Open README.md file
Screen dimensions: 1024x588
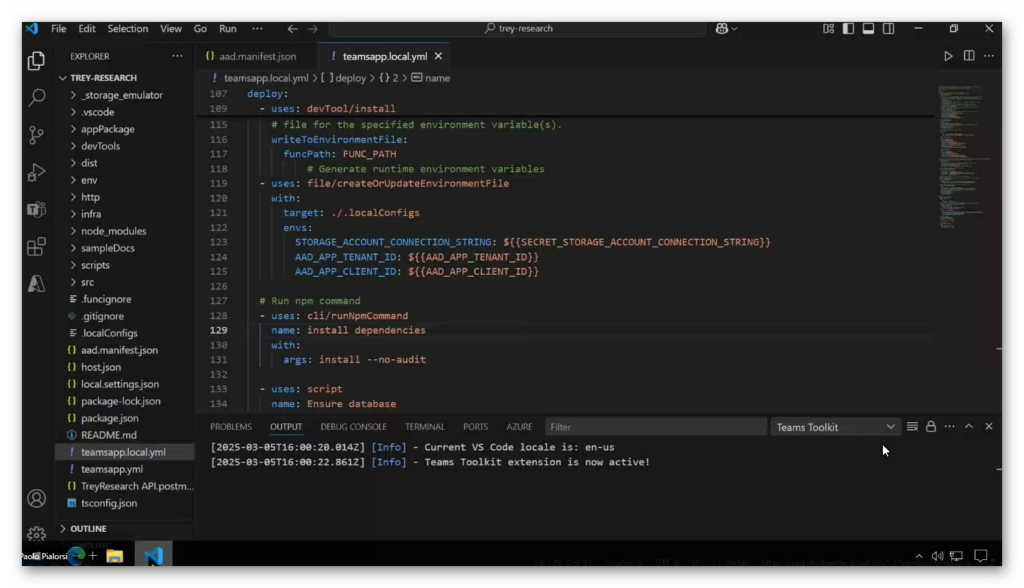[x=108, y=435]
